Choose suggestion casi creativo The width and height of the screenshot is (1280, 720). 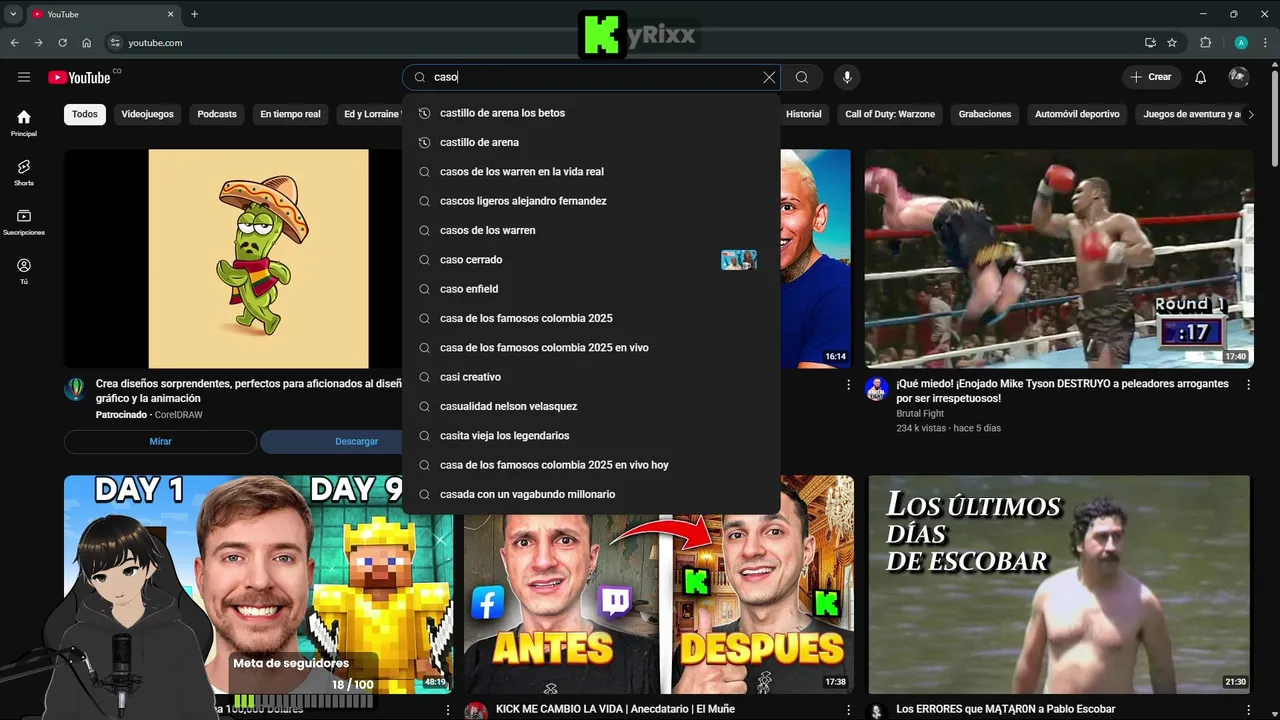click(591, 377)
